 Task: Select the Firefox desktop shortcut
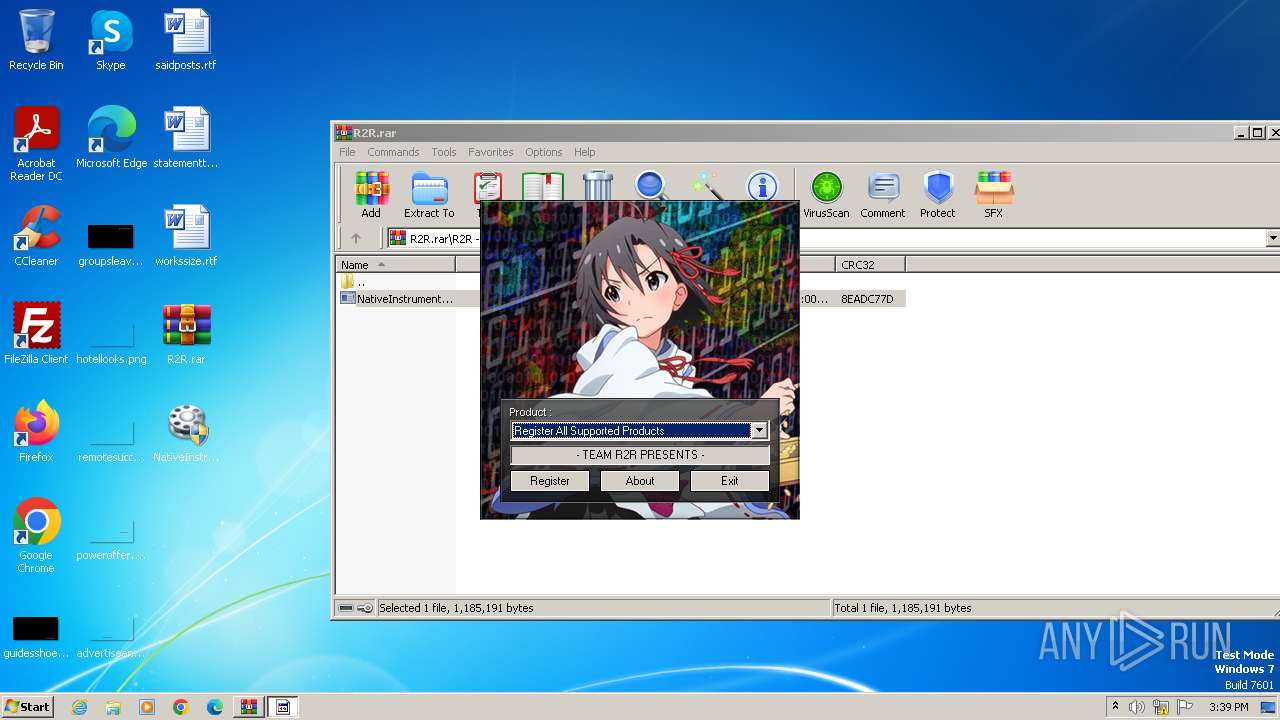point(36,432)
